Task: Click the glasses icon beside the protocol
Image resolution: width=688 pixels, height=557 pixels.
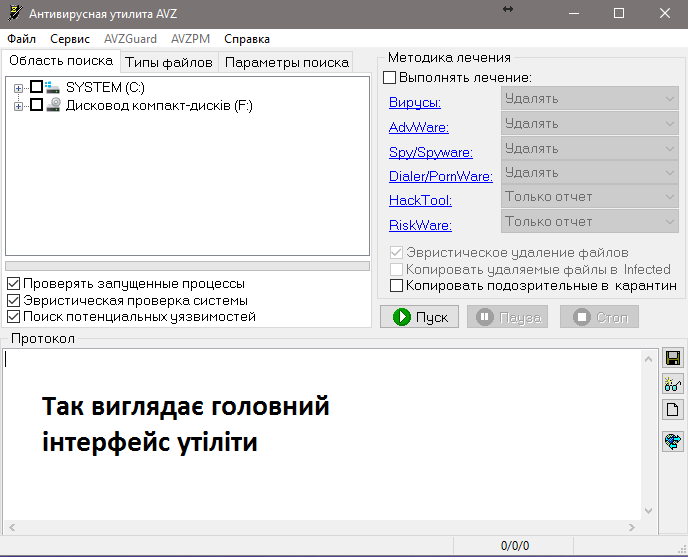Action: click(x=672, y=384)
